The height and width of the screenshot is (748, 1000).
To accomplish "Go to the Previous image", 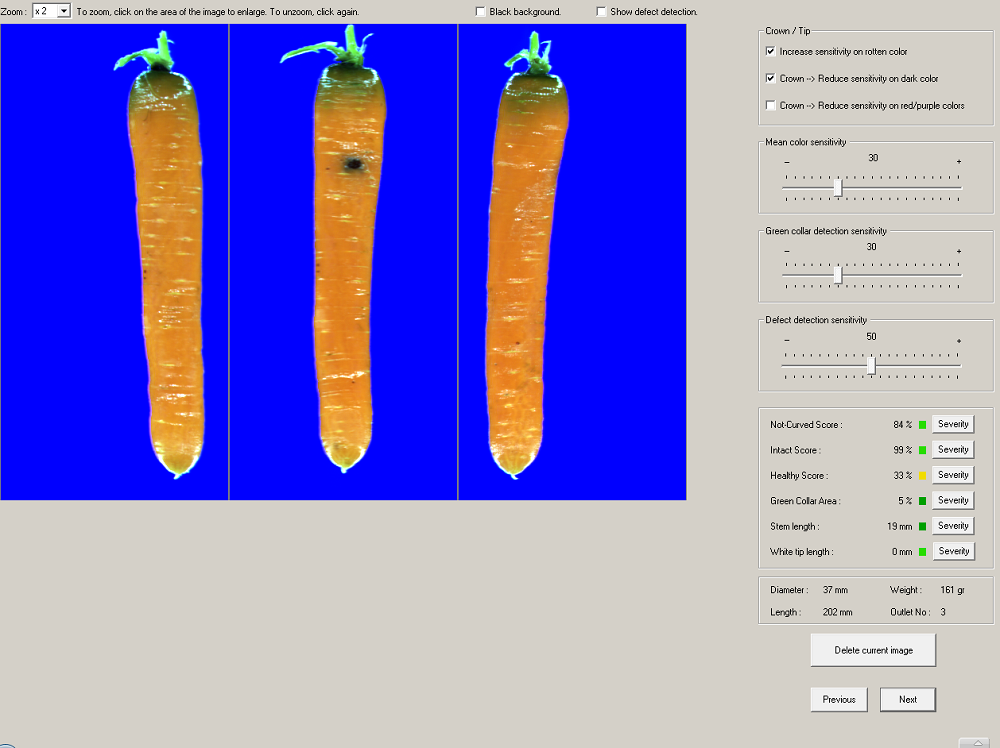I will (x=839, y=700).
